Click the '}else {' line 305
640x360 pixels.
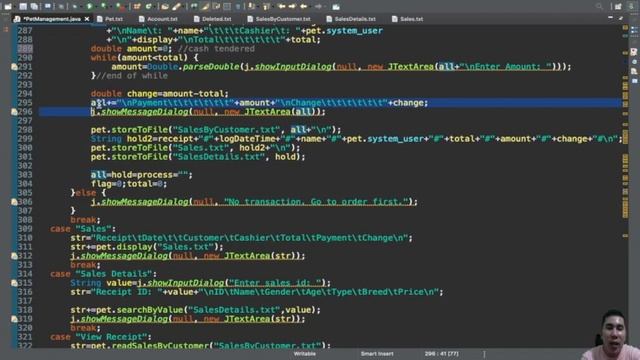88,193
